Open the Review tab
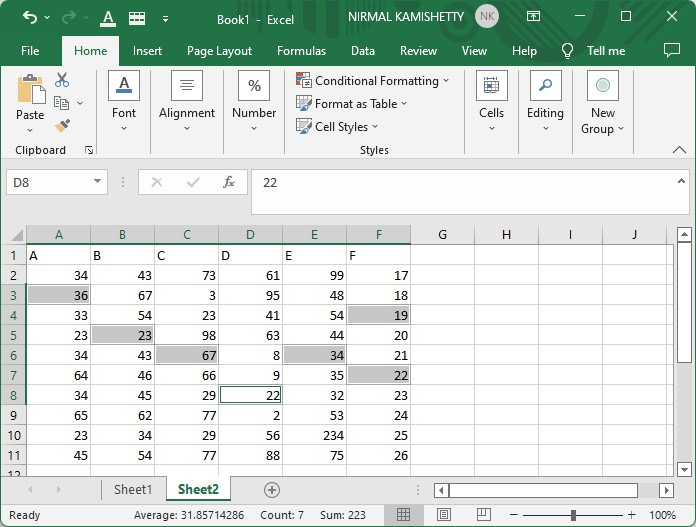 coord(418,51)
